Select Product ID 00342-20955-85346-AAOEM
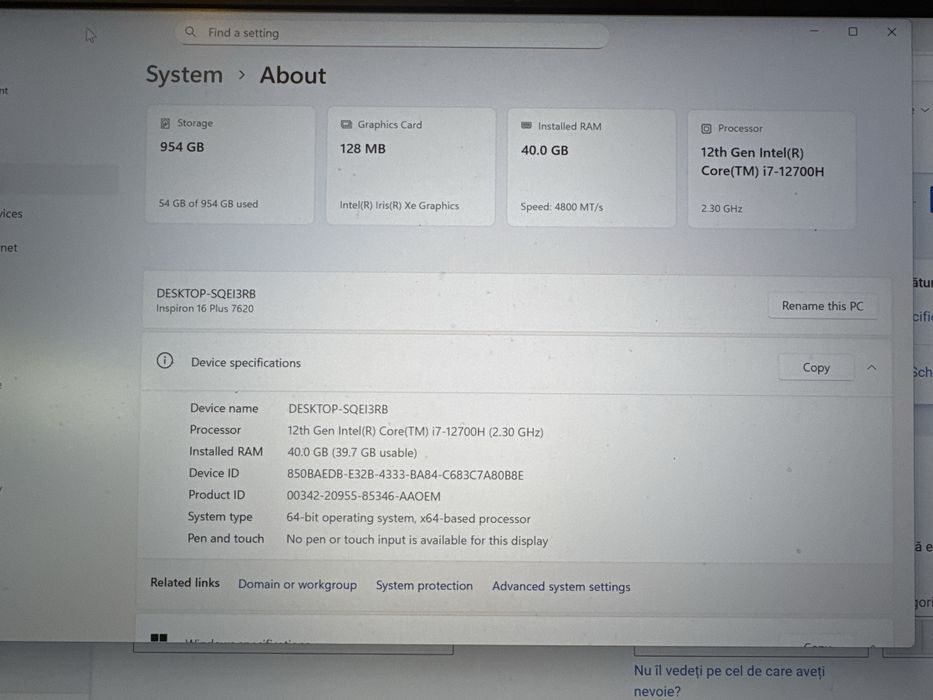 click(x=364, y=496)
